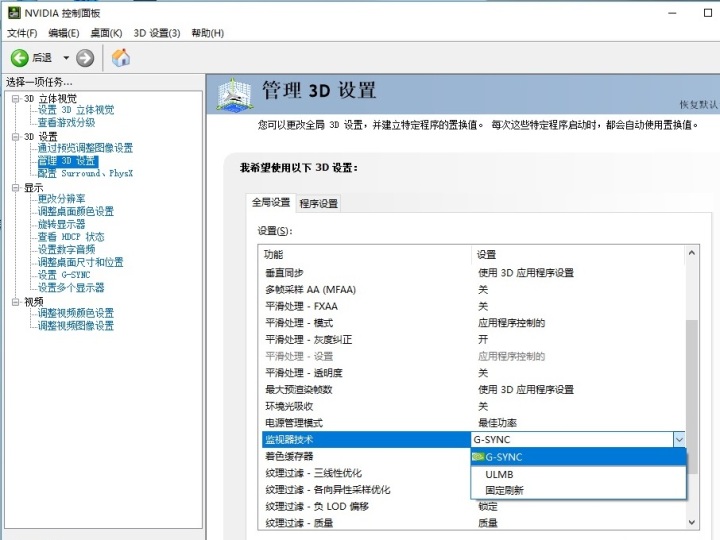Open 调整桌面尺寸和位置 task
The height and width of the screenshot is (540, 720).
pyautogui.click(x=81, y=262)
